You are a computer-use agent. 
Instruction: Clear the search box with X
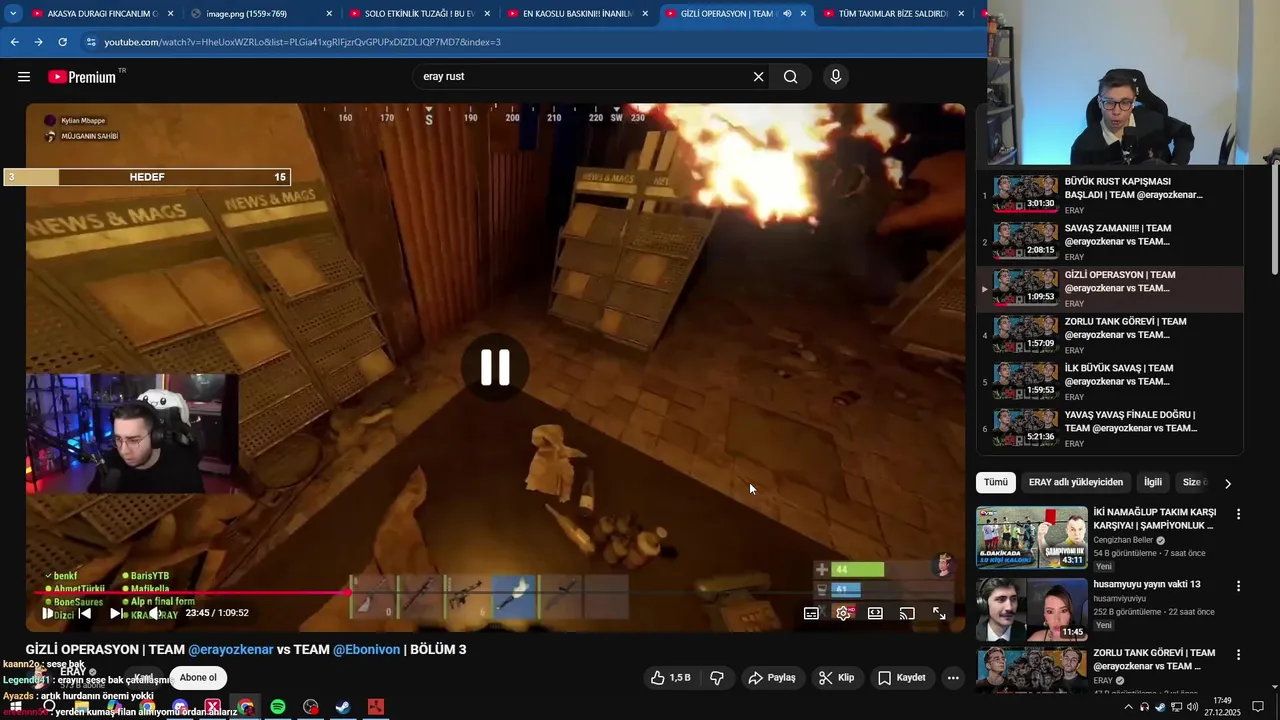[x=758, y=77]
